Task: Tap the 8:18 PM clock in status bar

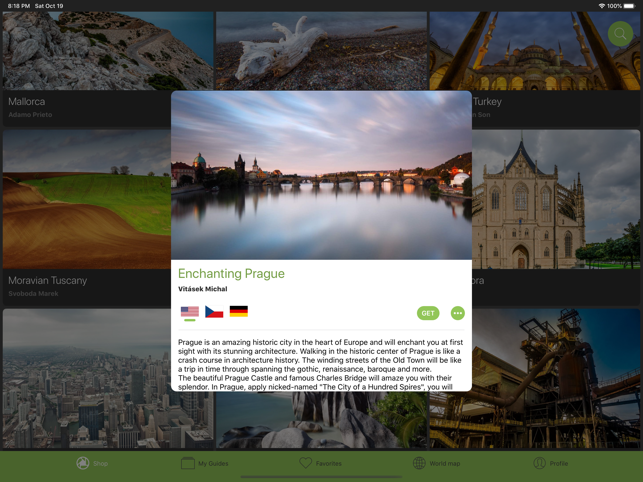Action: pos(19,6)
